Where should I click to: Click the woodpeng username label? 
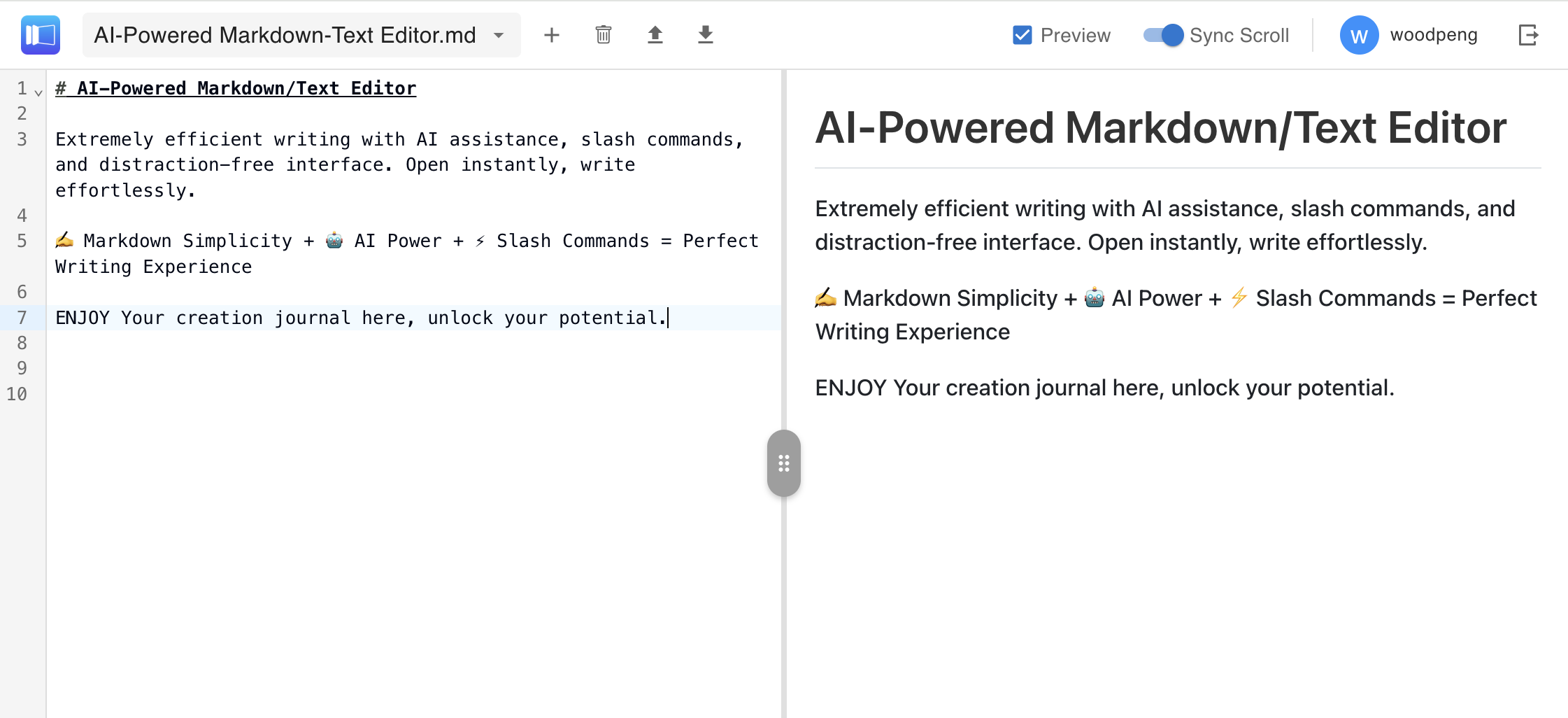pyautogui.click(x=1433, y=34)
